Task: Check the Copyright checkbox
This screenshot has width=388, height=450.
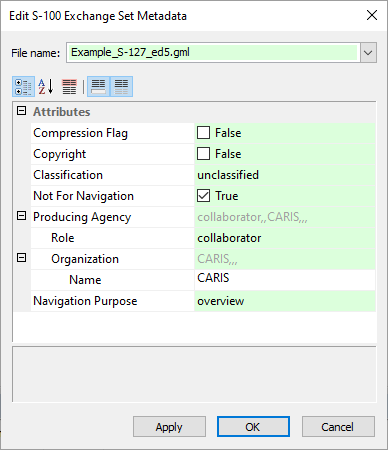Action: (203, 154)
